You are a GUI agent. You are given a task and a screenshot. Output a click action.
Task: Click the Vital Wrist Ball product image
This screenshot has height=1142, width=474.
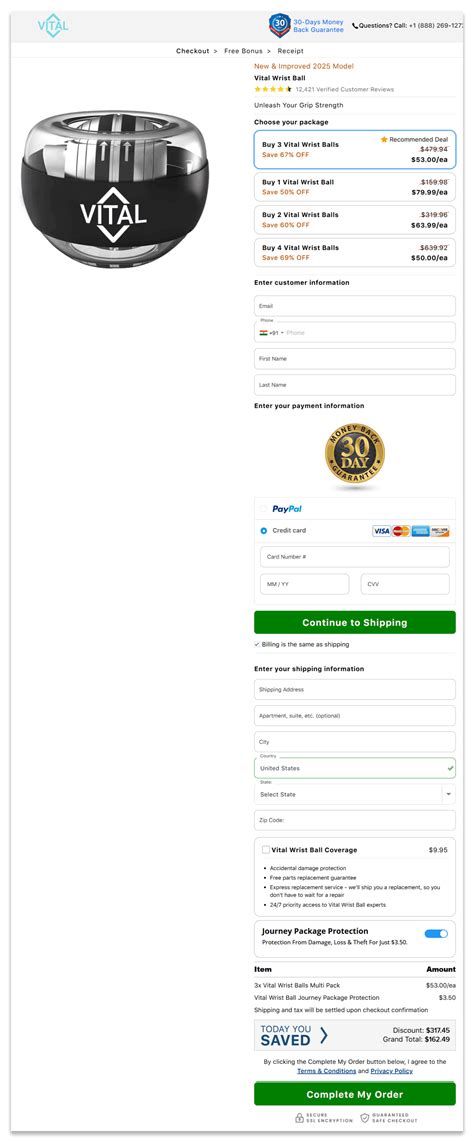[x=114, y=189]
